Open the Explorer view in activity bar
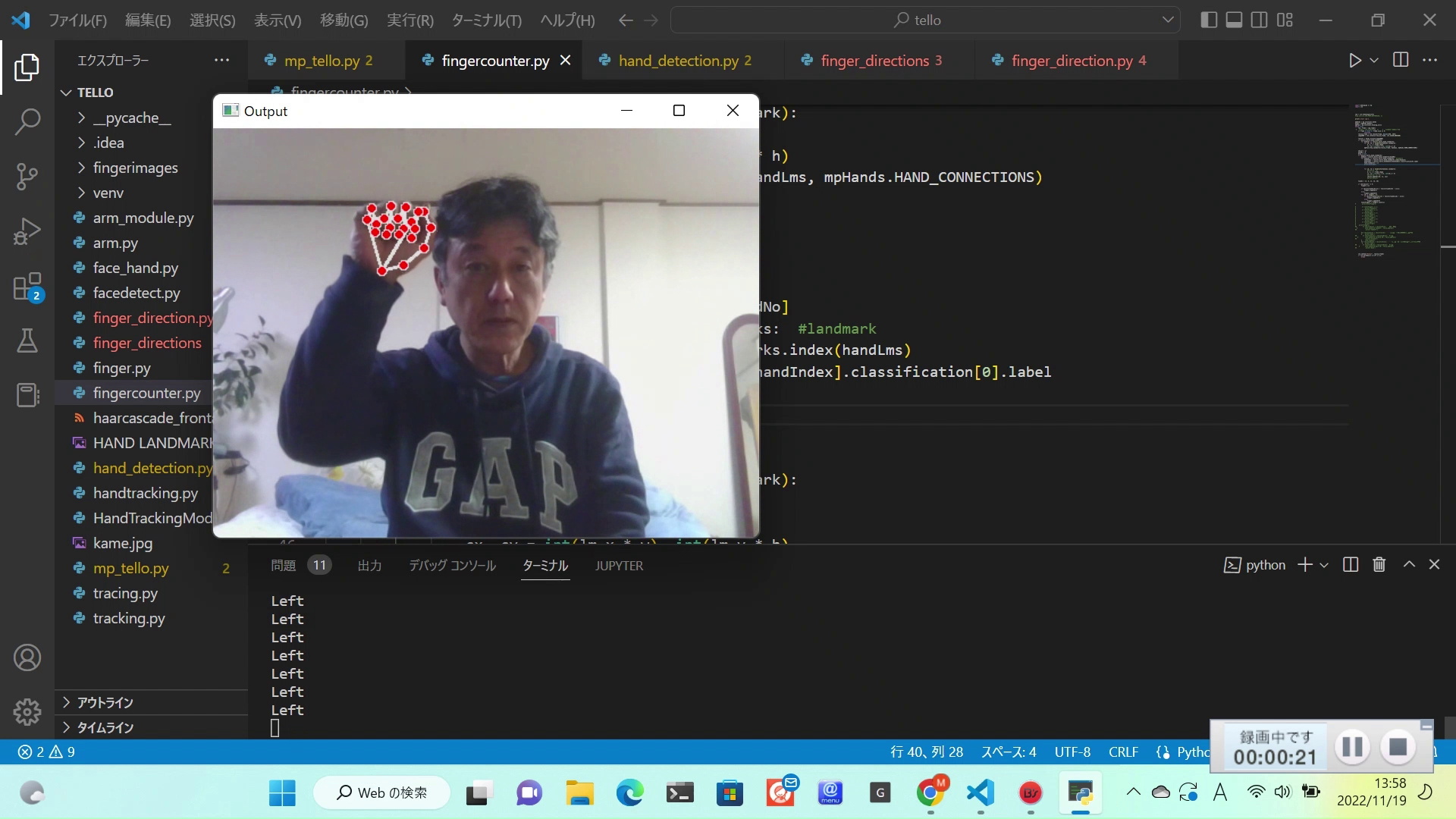 [27, 67]
